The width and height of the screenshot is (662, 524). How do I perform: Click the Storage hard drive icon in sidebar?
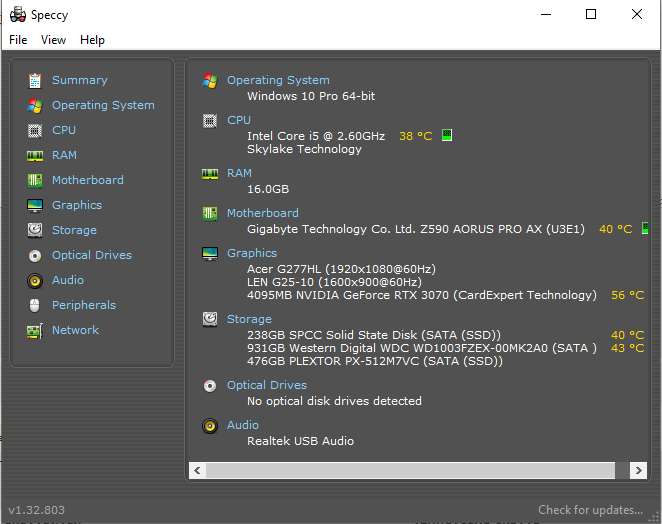[35, 231]
